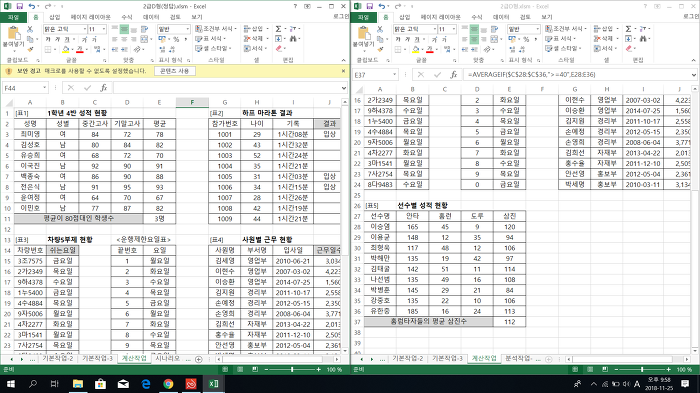Screen dimensions: 700x393
Task: Open Name Box dropdown arrow in left window
Action: click(45, 88)
